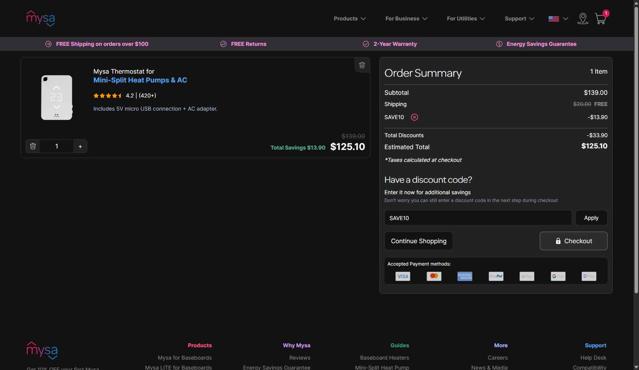Click the Checkout button

(573, 241)
